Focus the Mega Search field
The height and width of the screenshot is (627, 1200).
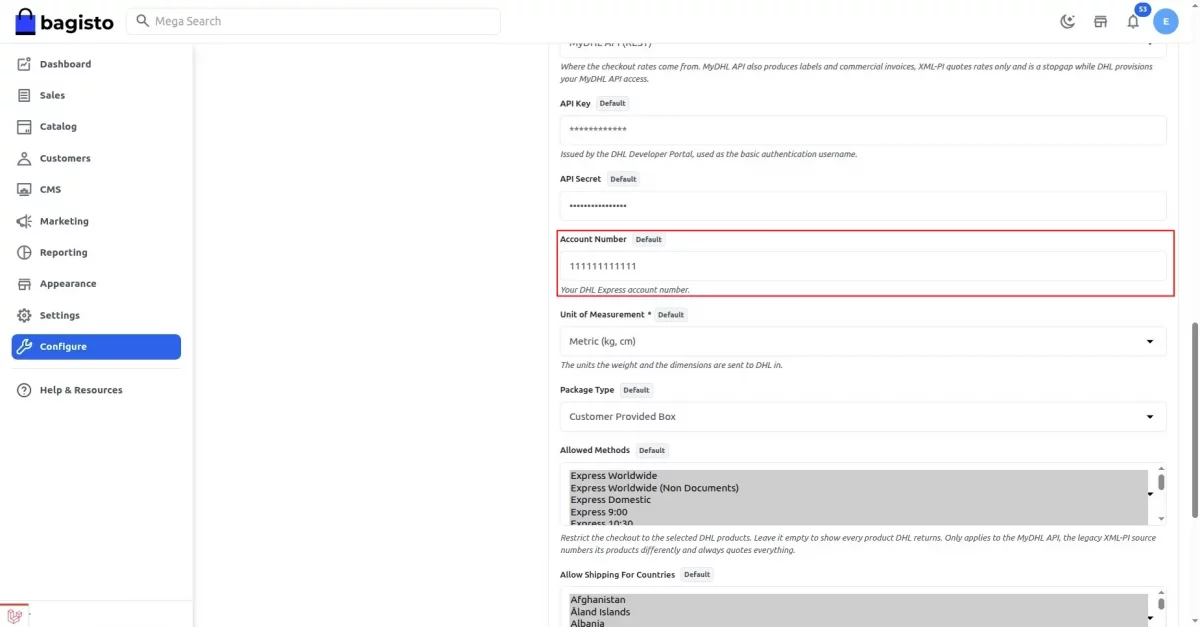pos(313,21)
